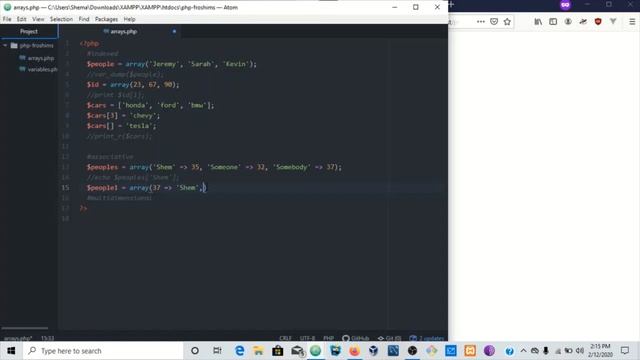This screenshot has width=640, height=360.
Task: Bookmark this page with the star icon
Action: point(507,22)
